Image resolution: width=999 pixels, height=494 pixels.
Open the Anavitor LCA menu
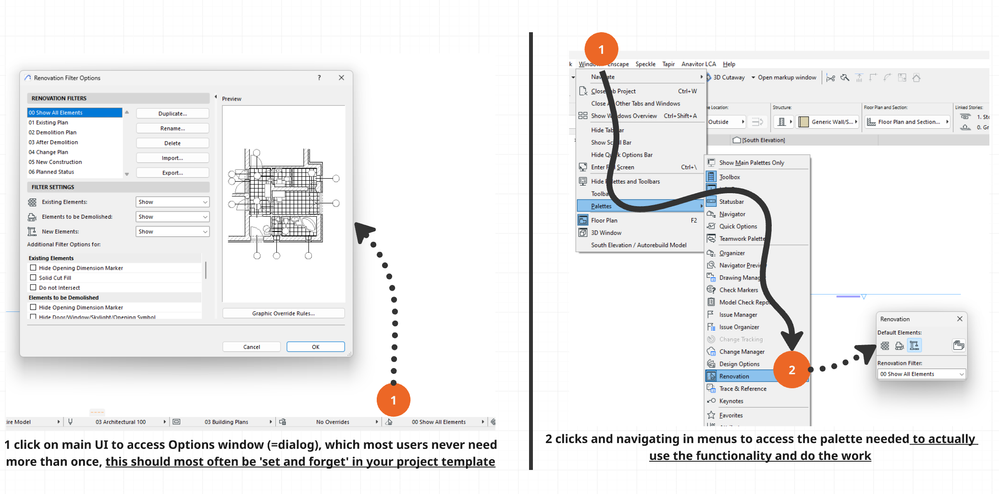pyautogui.click(x=699, y=64)
